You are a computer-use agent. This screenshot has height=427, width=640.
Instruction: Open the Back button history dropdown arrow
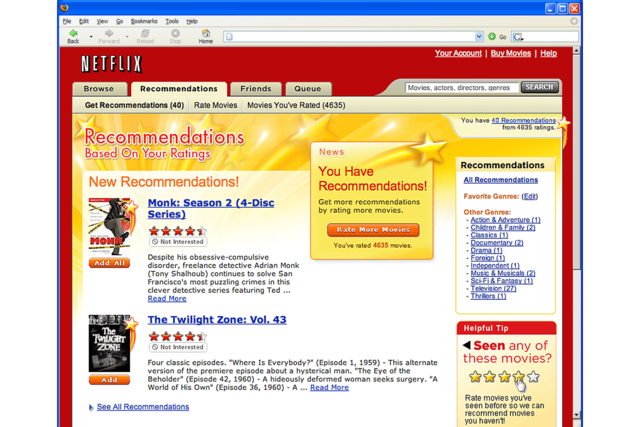[x=91, y=37]
